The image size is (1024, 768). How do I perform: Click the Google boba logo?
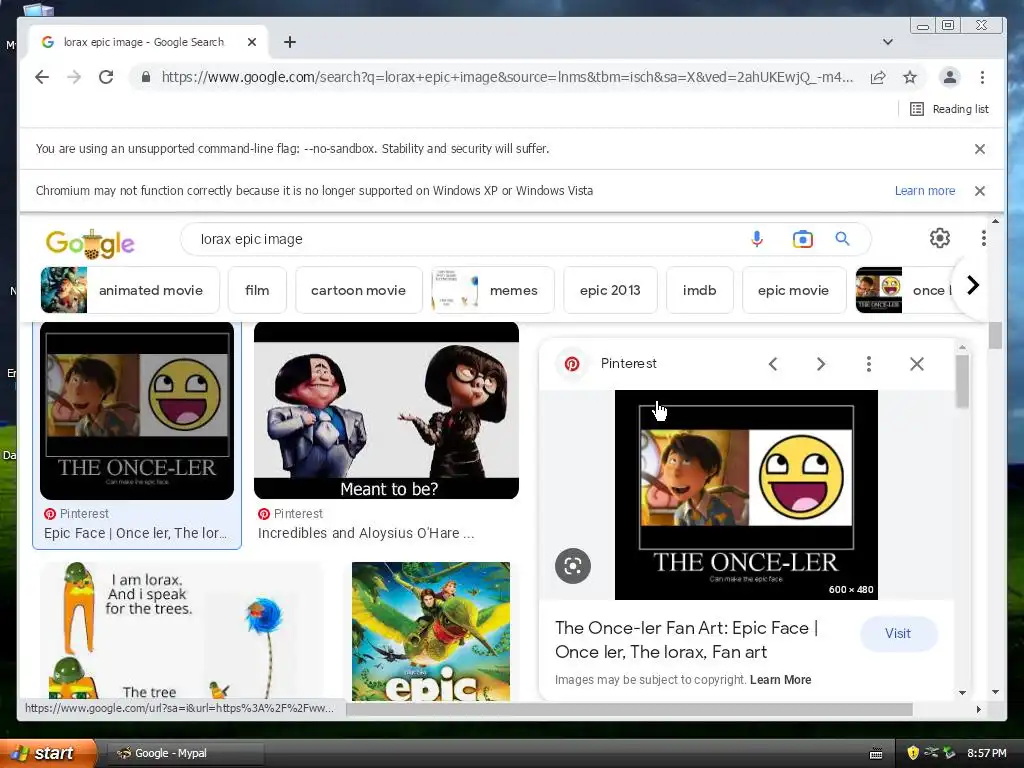pyautogui.click(x=90, y=244)
